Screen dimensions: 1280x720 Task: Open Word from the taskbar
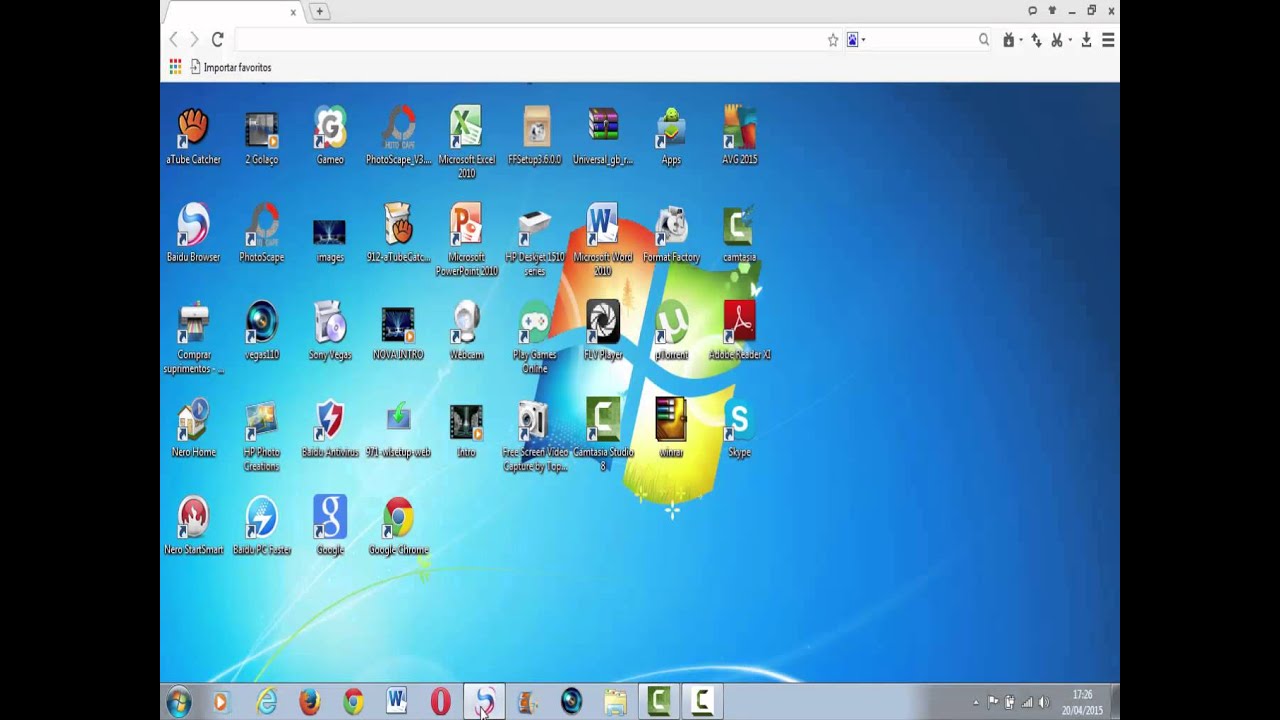click(397, 702)
